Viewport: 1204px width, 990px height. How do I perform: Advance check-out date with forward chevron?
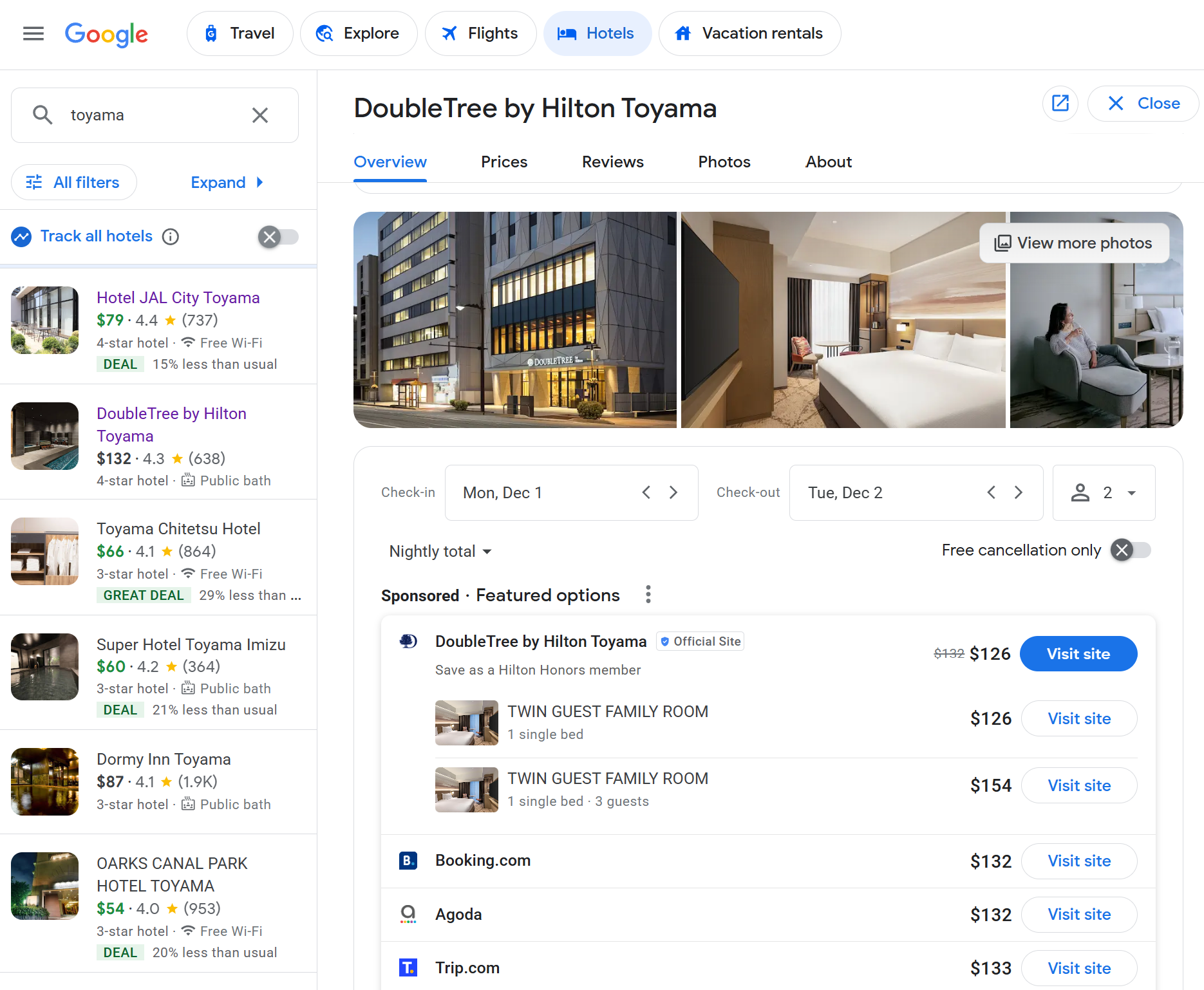pyautogui.click(x=1018, y=492)
